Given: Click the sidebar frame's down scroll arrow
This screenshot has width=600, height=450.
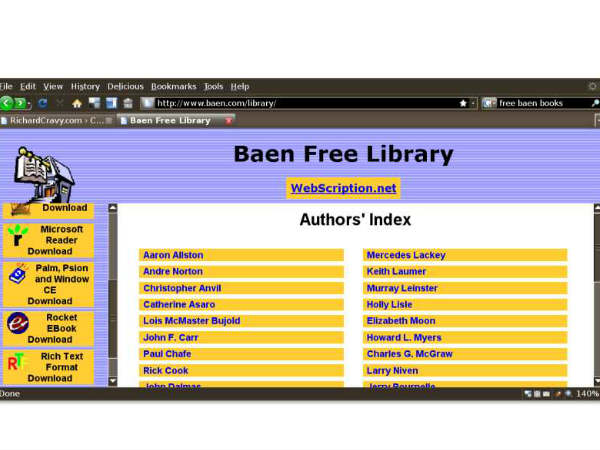Looking at the screenshot, I should (x=113, y=380).
